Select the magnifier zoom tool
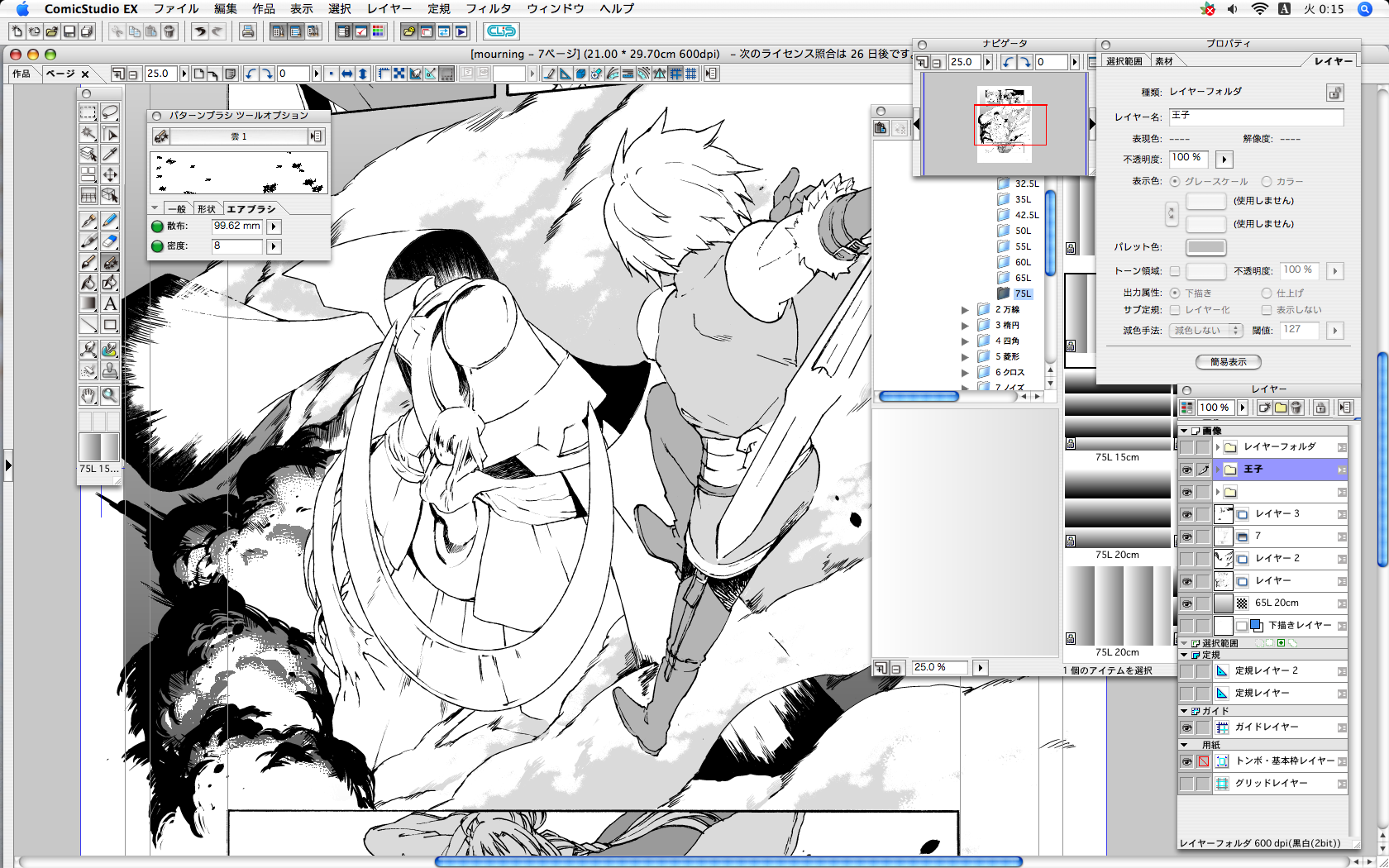1389x868 pixels. tap(110, 396)
